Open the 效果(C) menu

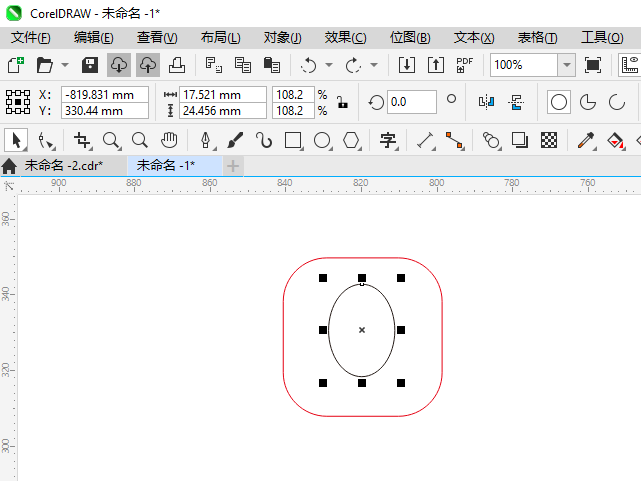tap(345, 37)
